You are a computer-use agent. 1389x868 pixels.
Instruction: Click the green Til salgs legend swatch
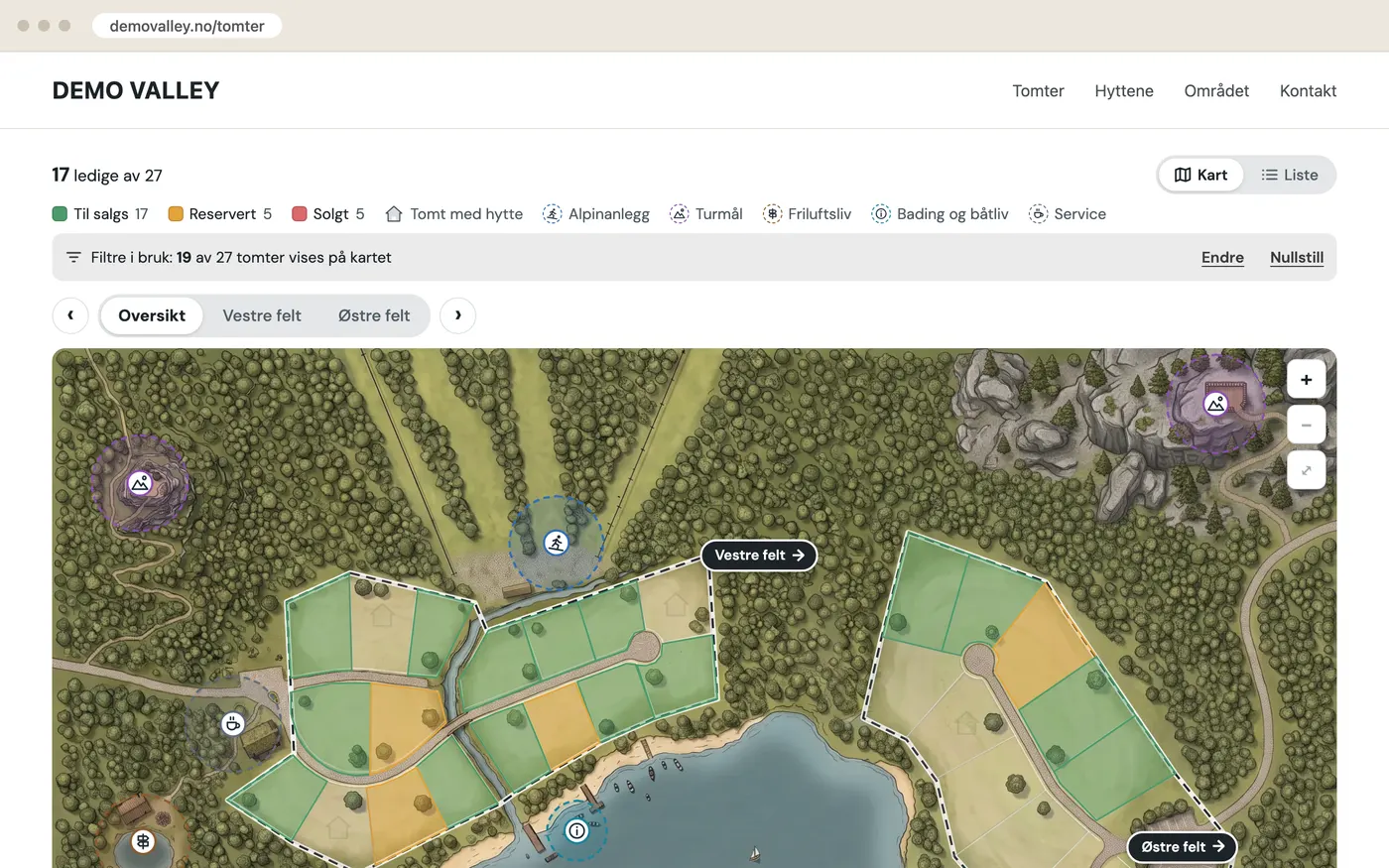pyautogui.click(x=60, y=213)
